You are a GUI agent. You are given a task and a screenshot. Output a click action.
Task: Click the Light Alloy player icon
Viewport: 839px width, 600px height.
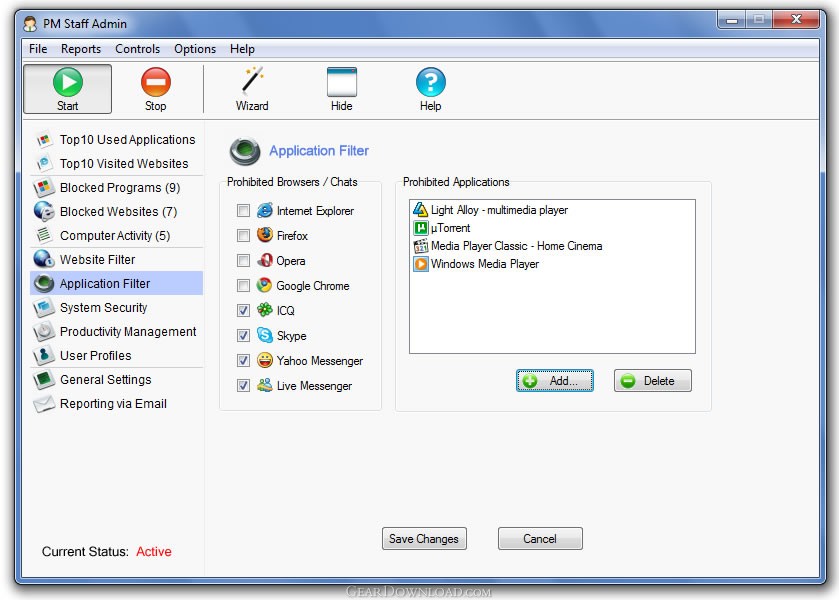[421, 210]
